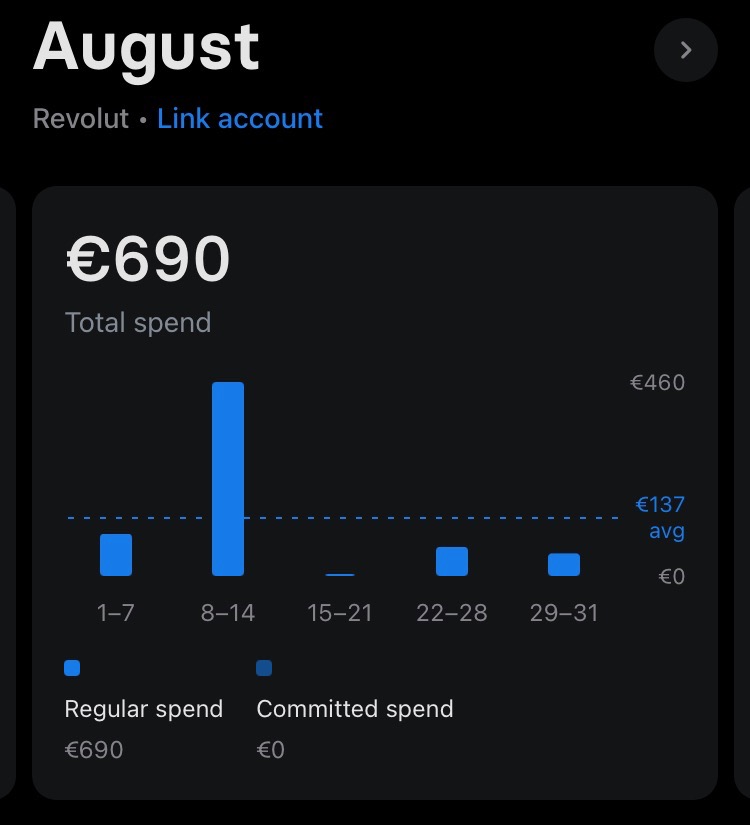Select the 22–28 spending bar
750x825 pixels.
(x=452, y=561)
